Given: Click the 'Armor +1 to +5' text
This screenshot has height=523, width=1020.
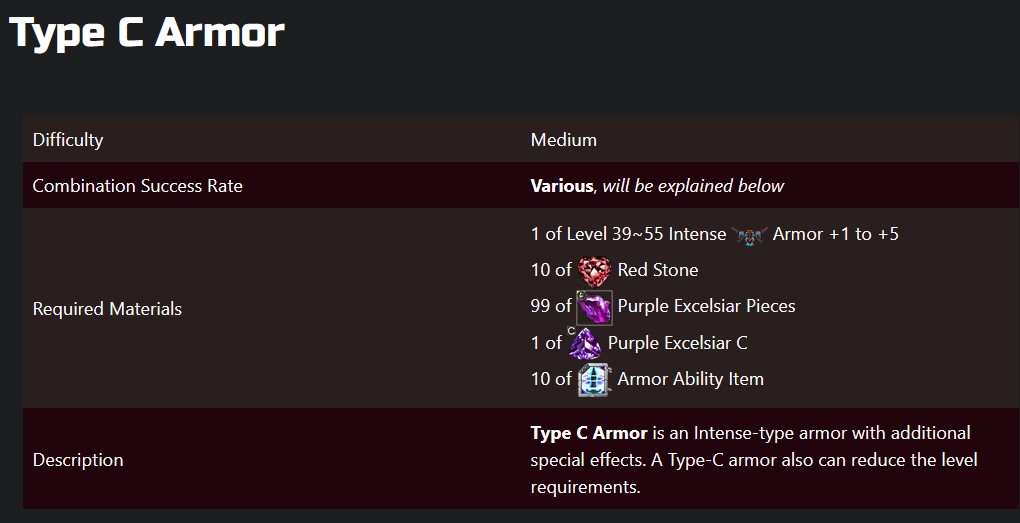Looking at the screenshot, I should (x=836, y=234).
